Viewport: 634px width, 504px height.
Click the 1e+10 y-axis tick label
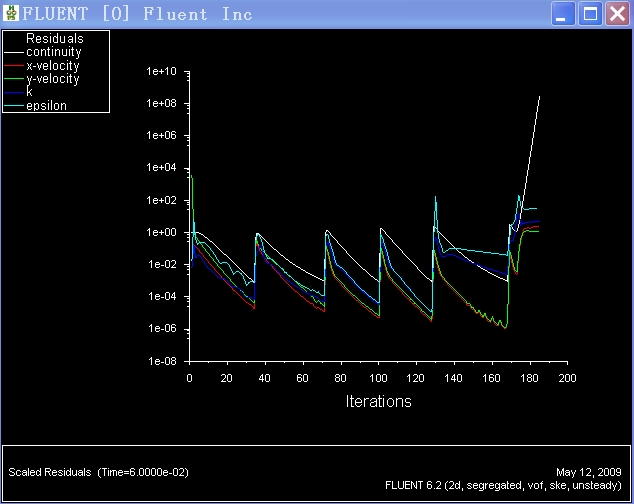tap(161, 72)
